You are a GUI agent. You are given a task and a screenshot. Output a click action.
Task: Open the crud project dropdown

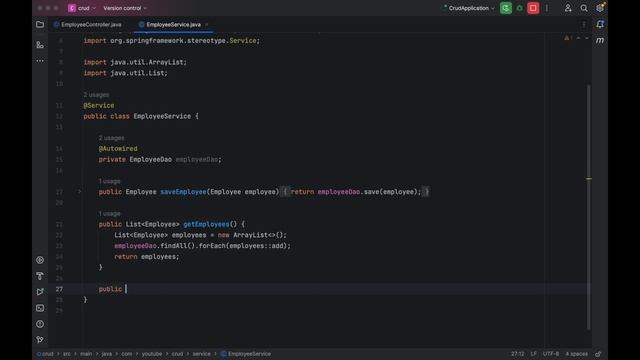coord(82,8)
